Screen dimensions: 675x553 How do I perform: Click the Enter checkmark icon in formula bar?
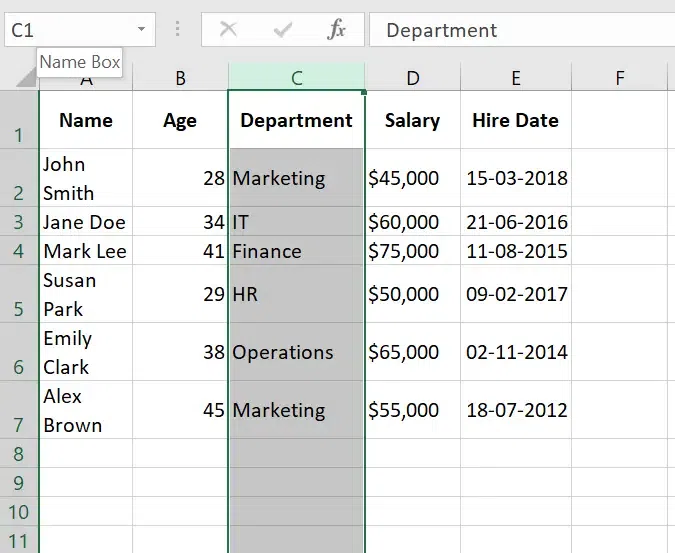point(283,30)
